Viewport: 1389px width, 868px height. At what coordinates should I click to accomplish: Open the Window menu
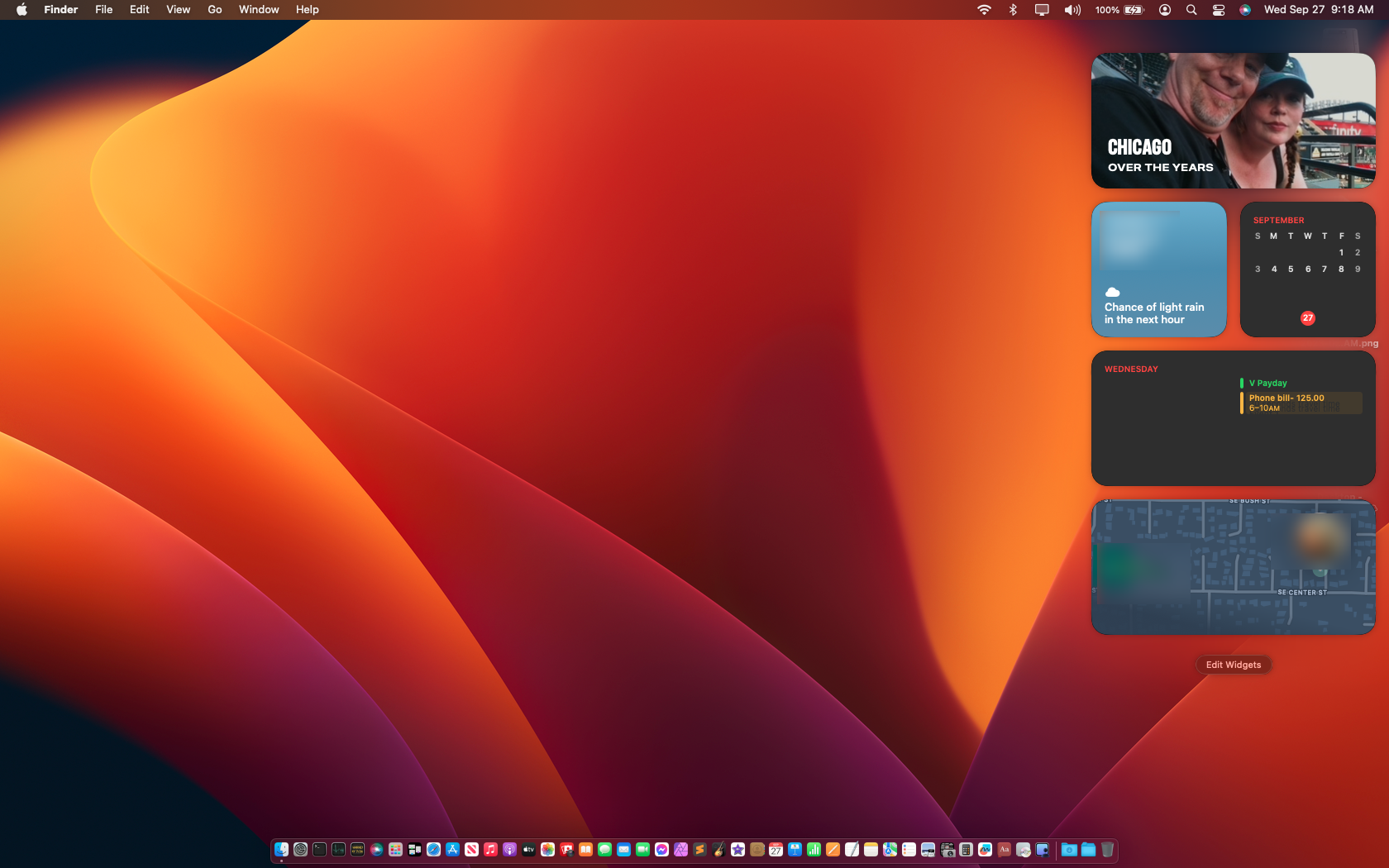tap(259, 9)
